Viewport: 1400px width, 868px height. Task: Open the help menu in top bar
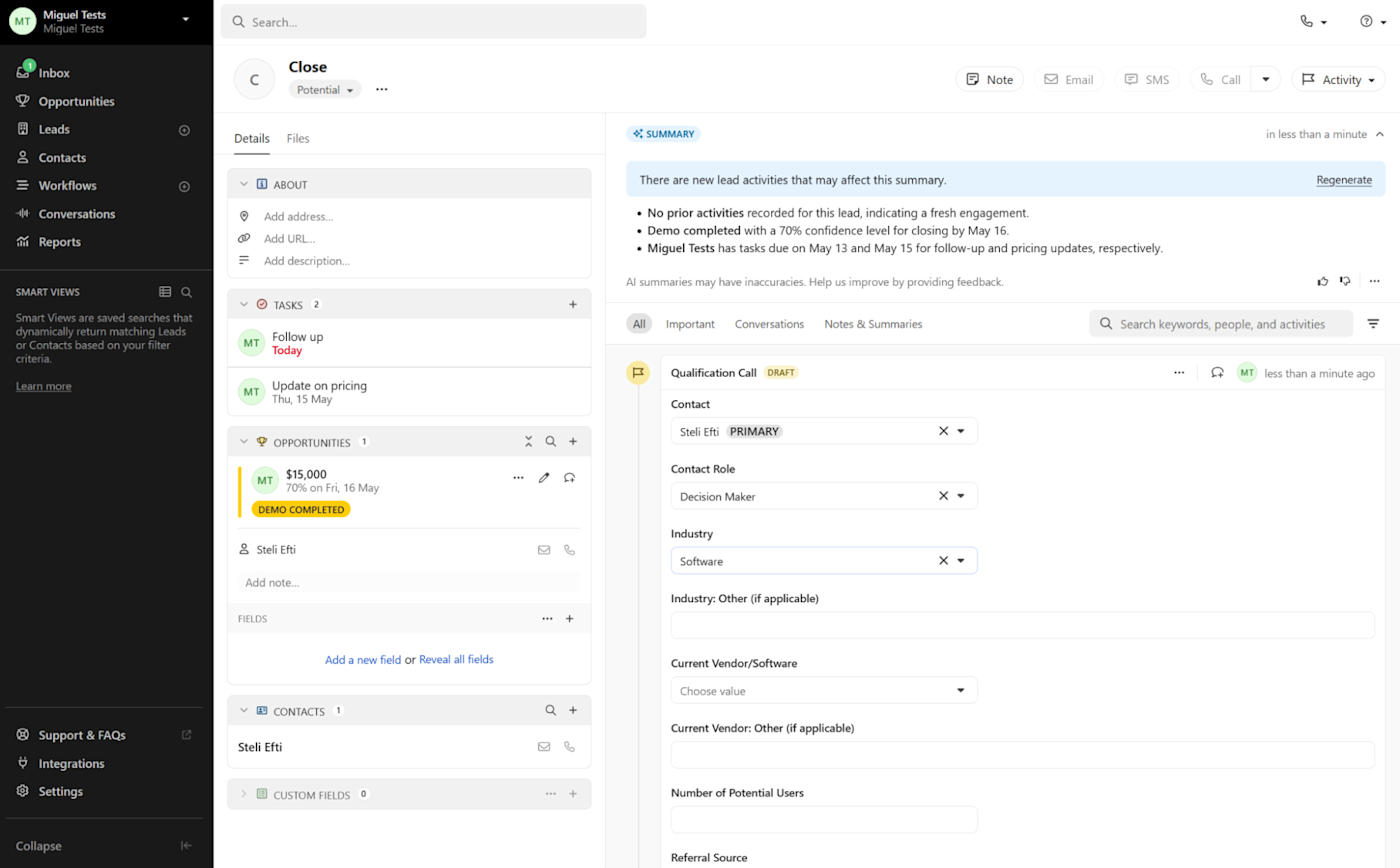pos(1372,21)
